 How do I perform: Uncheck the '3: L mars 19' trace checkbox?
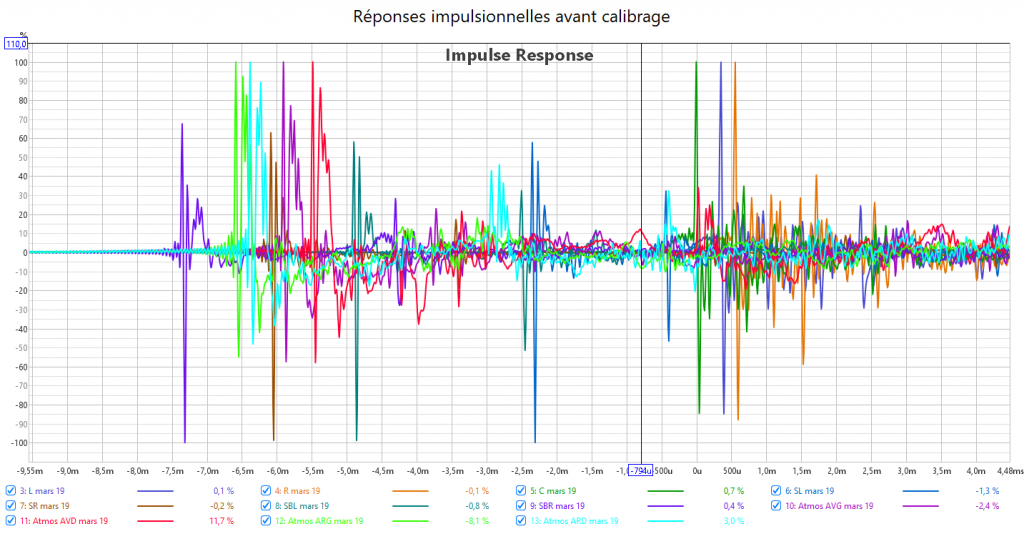11,491
